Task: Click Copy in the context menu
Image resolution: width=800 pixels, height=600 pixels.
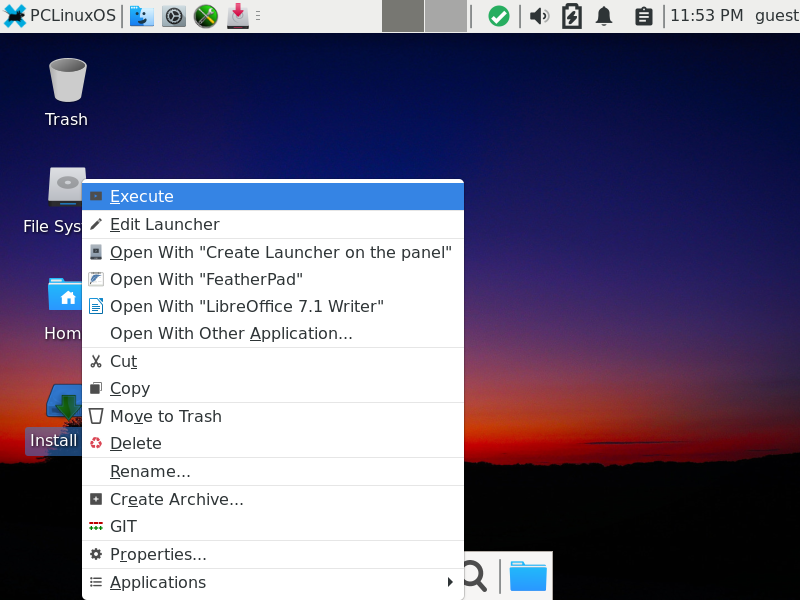Action: coord(273,389)
